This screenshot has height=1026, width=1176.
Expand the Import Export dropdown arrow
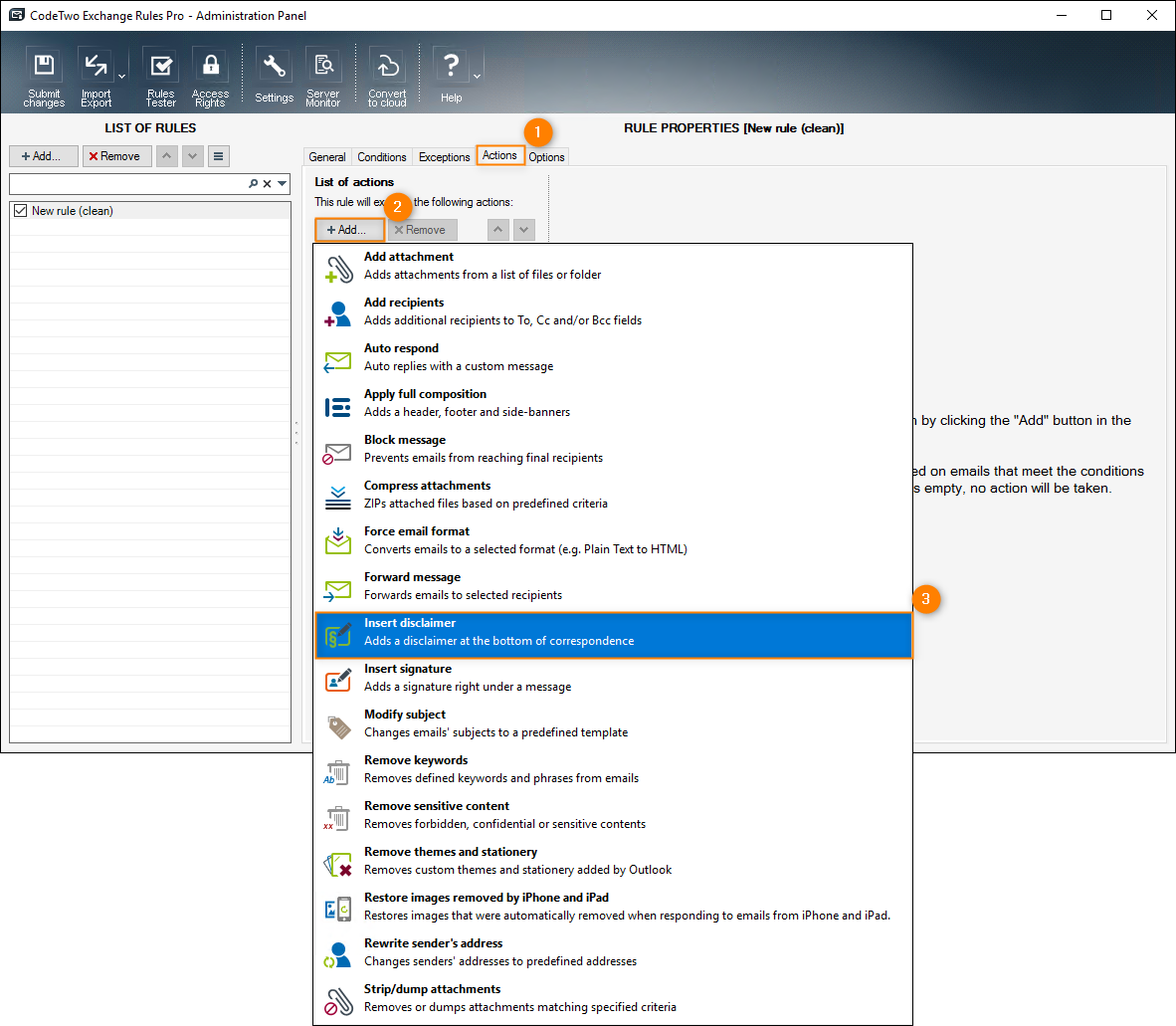121,77
